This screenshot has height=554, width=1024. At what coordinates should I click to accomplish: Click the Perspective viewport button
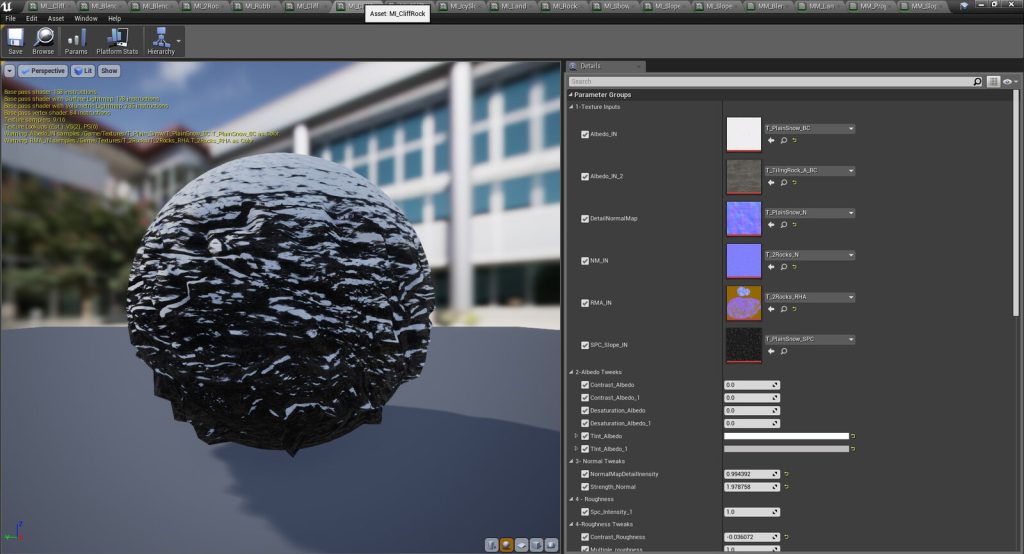[43, 71]
